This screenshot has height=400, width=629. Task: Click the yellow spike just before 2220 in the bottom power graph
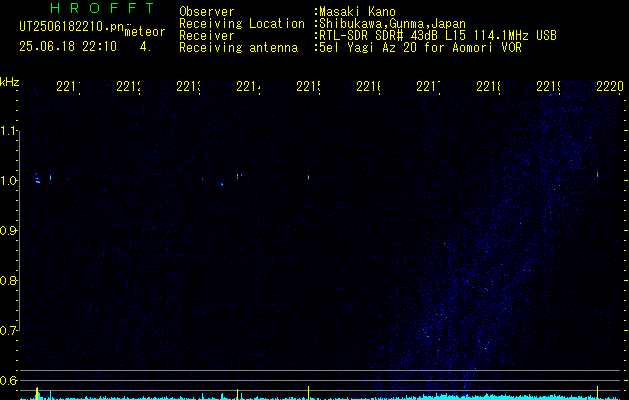597,392
